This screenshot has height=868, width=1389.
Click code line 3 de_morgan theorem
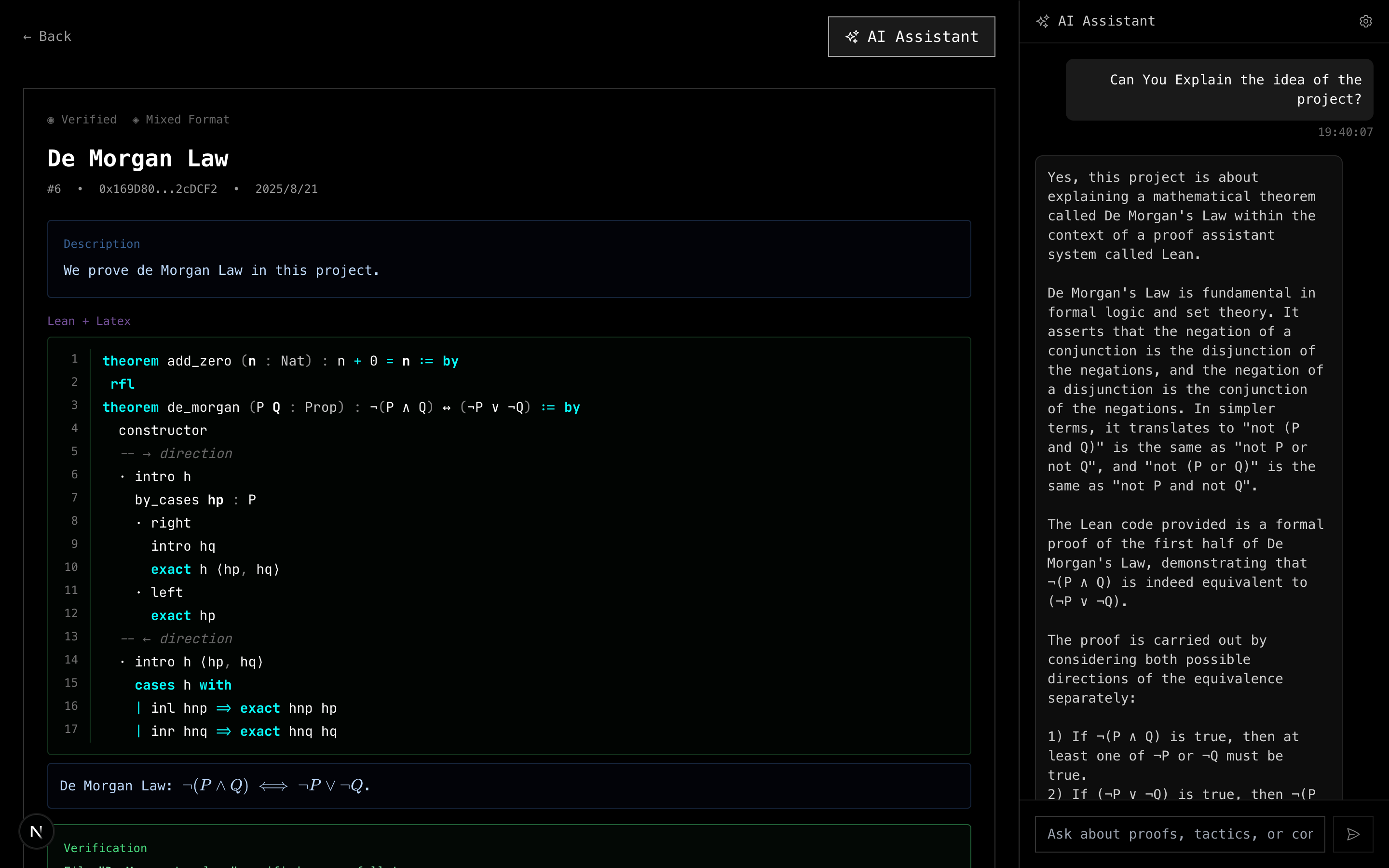[341, 407]
